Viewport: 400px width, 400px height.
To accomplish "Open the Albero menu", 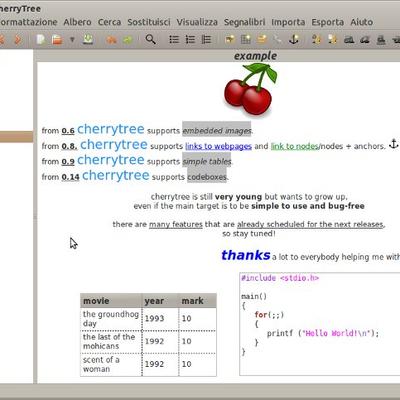I will coord(77,22).
